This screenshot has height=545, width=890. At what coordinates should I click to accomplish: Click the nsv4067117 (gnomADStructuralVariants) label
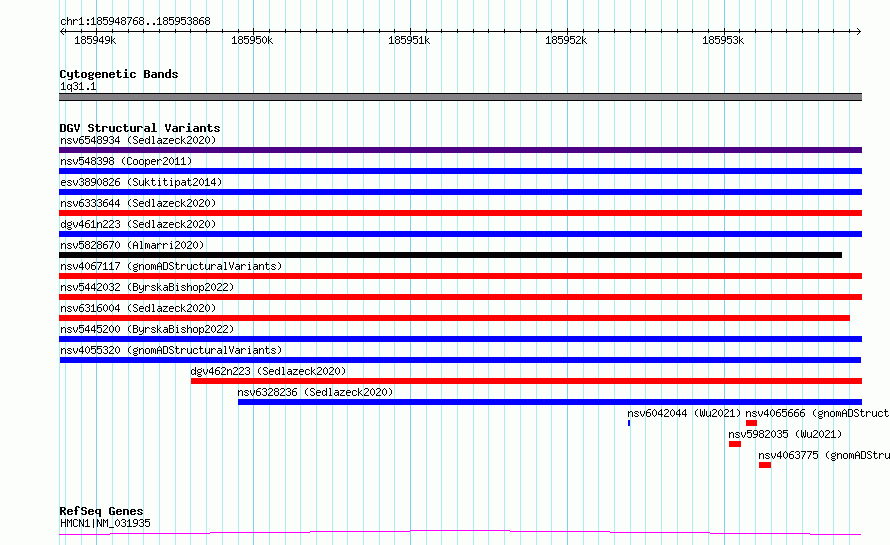pyautogui.click(x=171, y=266)
